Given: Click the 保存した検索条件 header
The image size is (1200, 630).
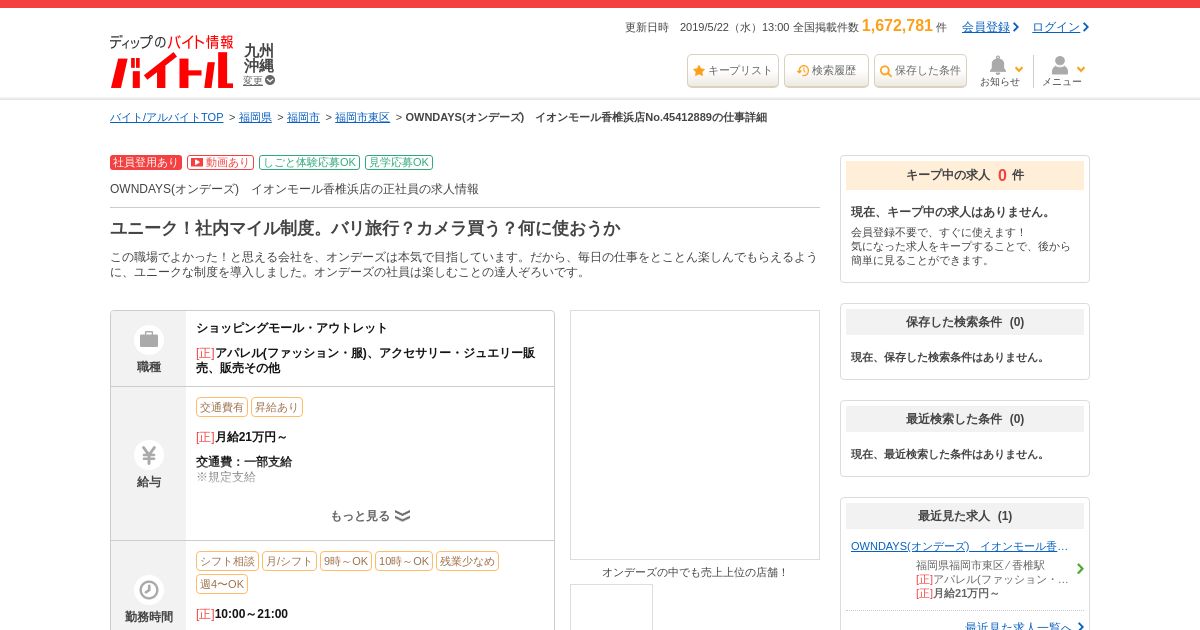Looking at the screenshot, I should (x=965, y=322).
